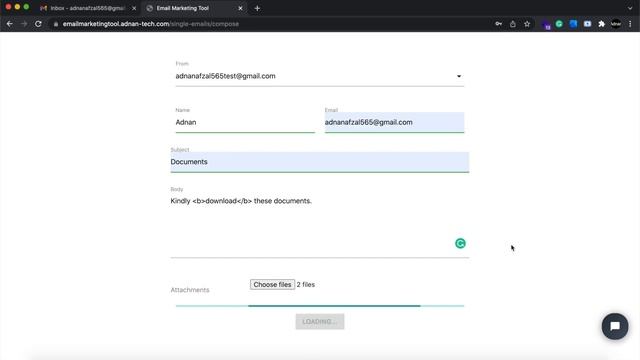This screenshot has width=640, height=360.
Task: Share this page via share icon
Action: pyautogui.click(x=513, y=24)
